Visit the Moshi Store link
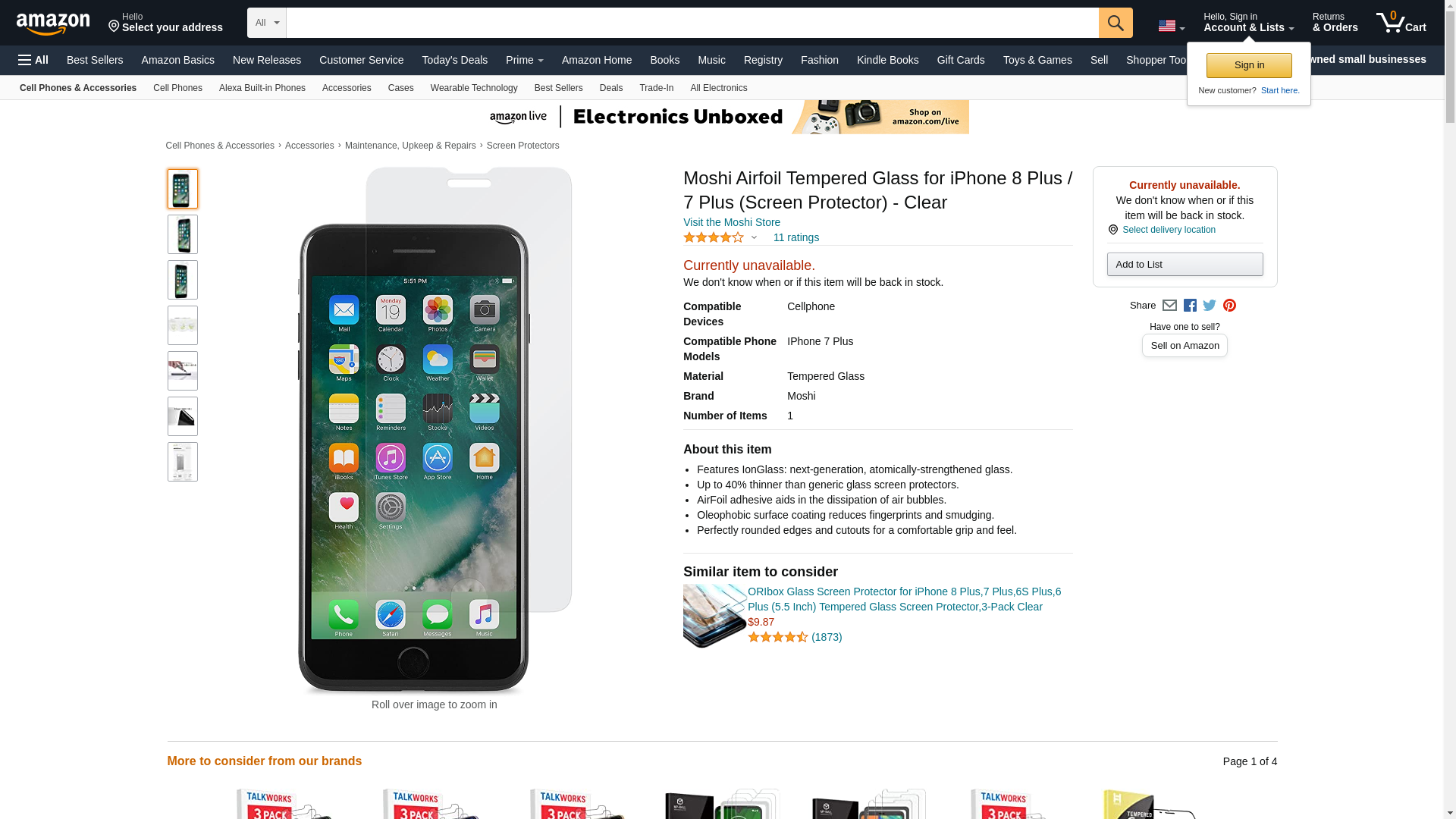 click(x=732, y=222)
